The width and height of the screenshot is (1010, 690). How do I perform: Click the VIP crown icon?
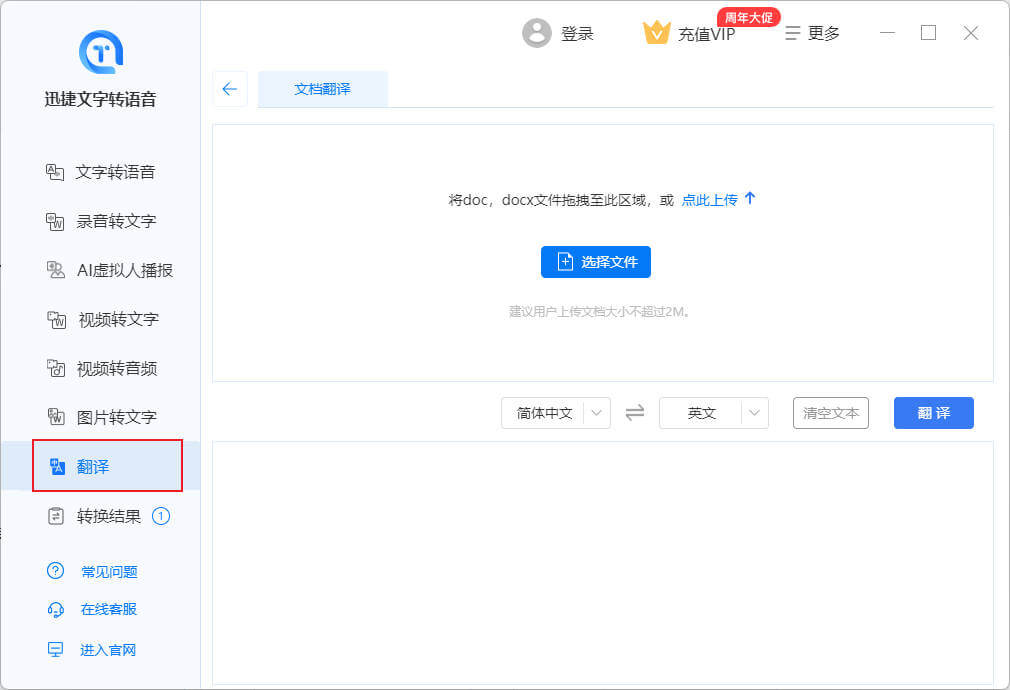point(656,33)
